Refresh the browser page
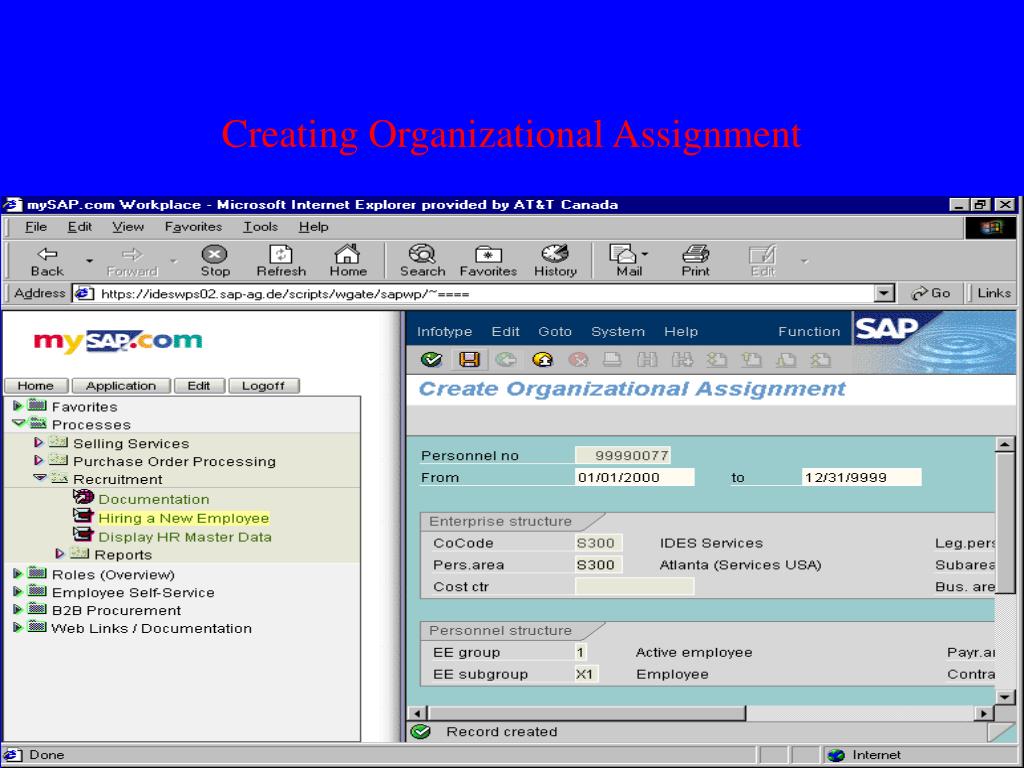 (x=281, y=261)
